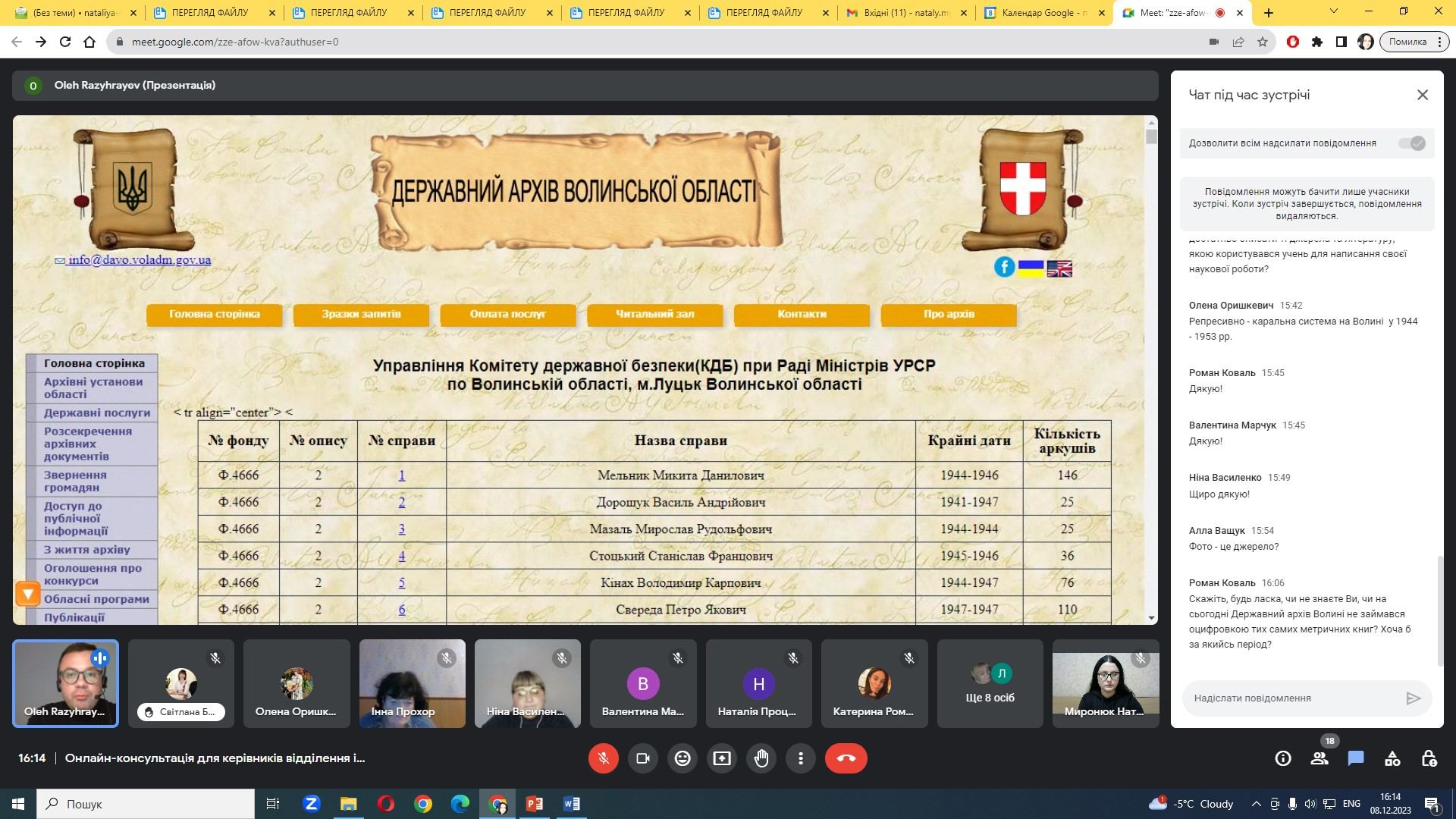
Task: Unmute the microphone in Meet controls
Action: click(604, 758)
